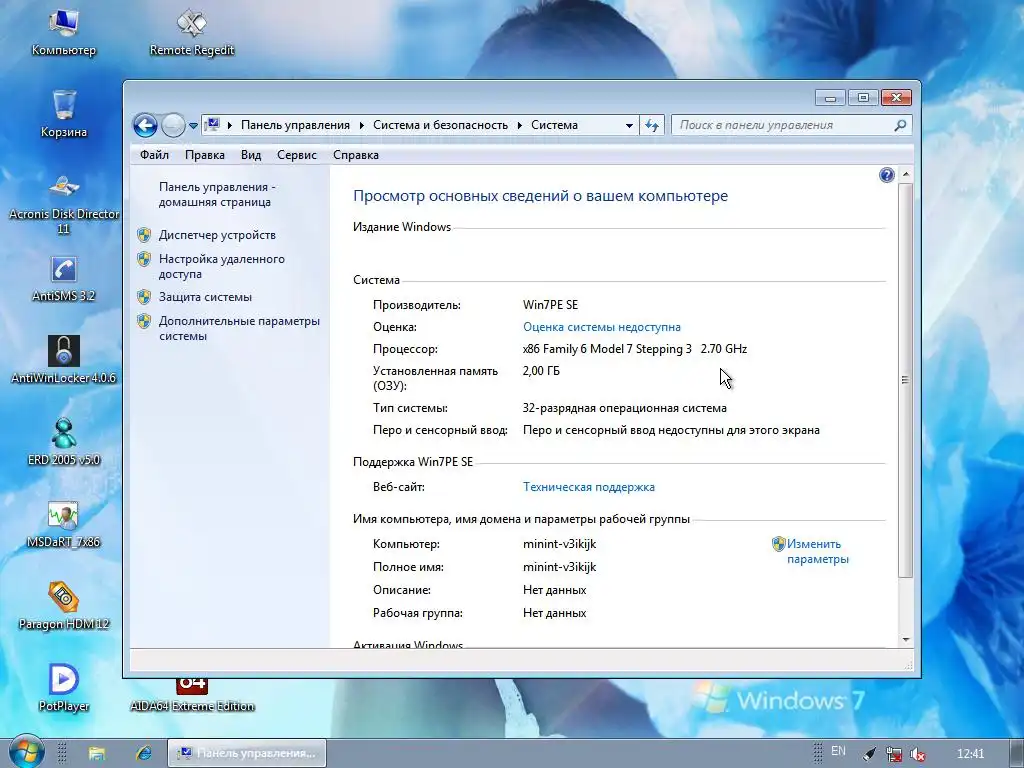Screen dimensions: 1024x768
Task: Expand the address bar history dropdown
Action: [629, 125]
